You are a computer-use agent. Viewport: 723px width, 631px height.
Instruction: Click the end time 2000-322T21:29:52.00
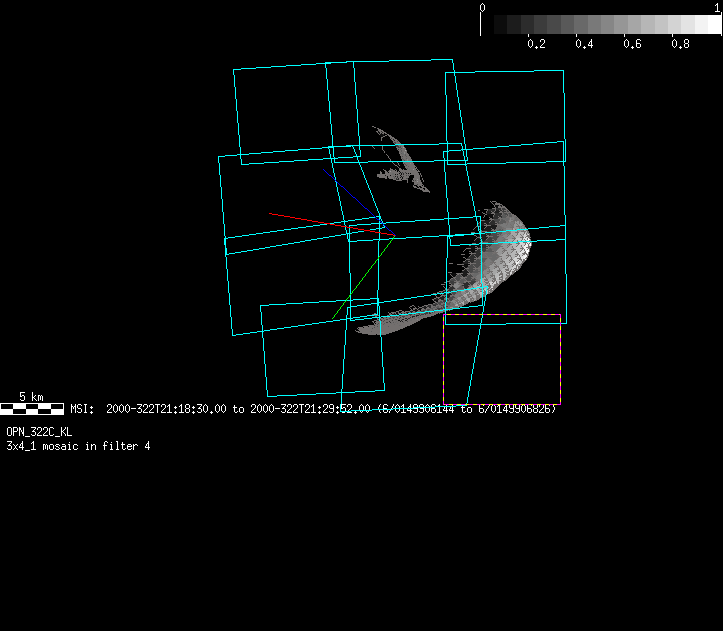(x=310, y=409)
